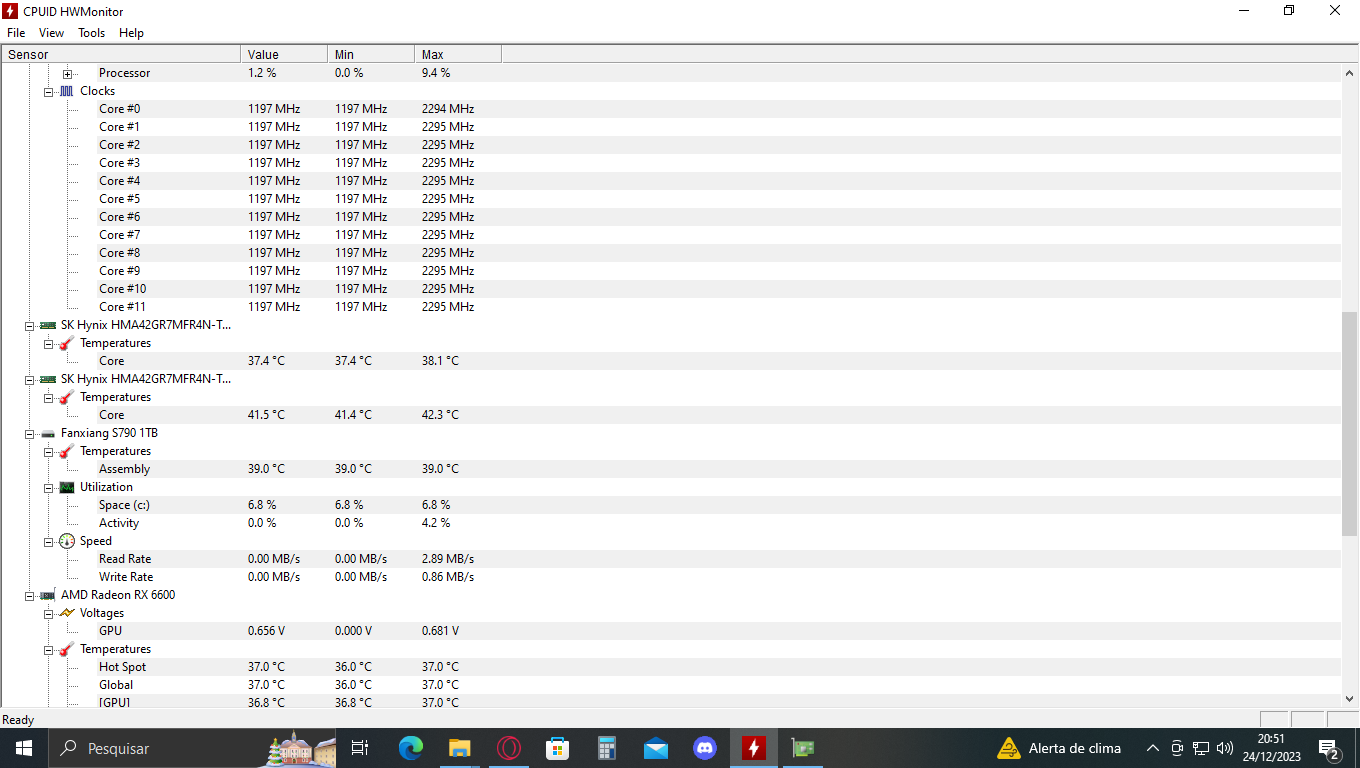Screen dimensions: 1360x768
Task: Click the HWMonitor logo in the title bar
Action: [11, 11]
